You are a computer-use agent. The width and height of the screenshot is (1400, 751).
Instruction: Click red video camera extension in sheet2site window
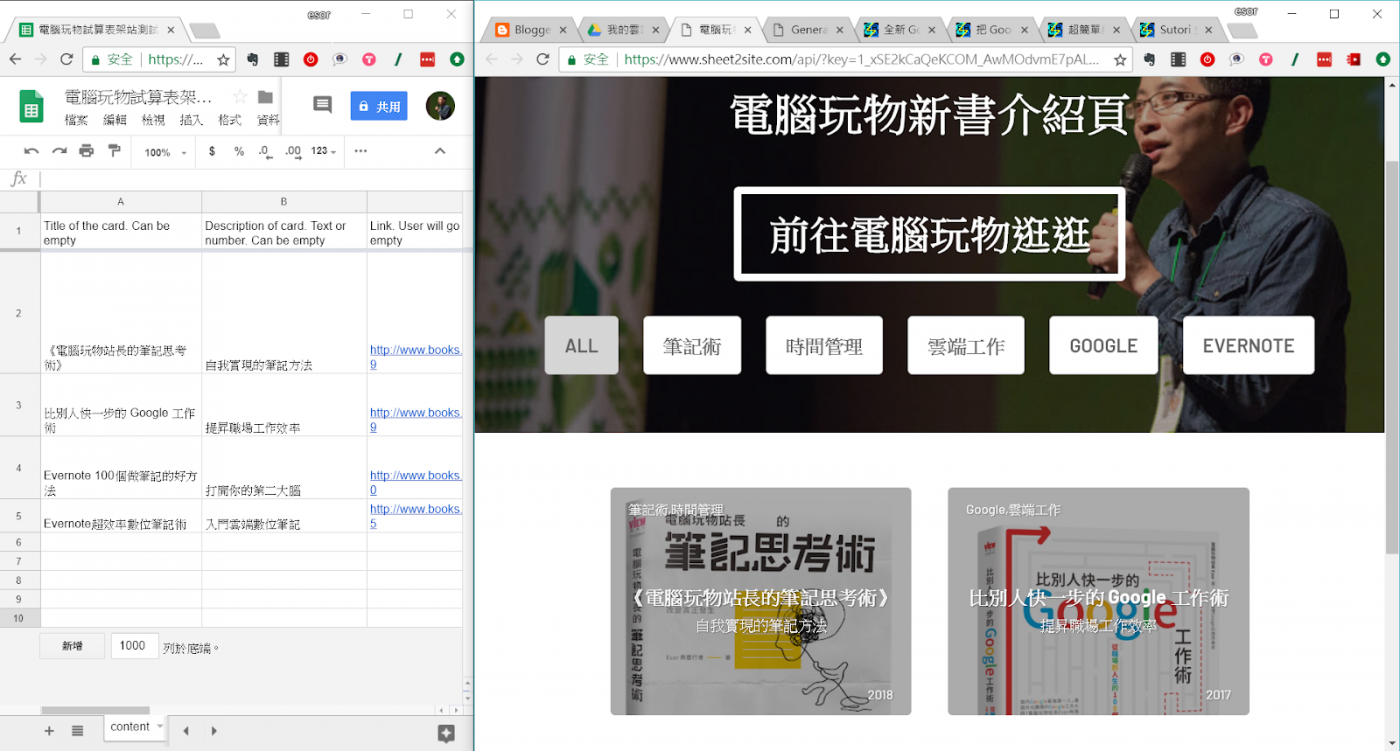(1354, 60)
